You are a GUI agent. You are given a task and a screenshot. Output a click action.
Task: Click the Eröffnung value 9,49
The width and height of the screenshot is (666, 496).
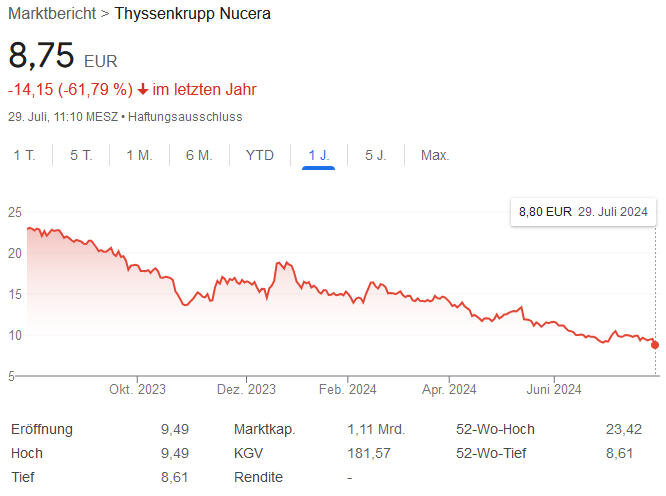click(x=175, y=429)
